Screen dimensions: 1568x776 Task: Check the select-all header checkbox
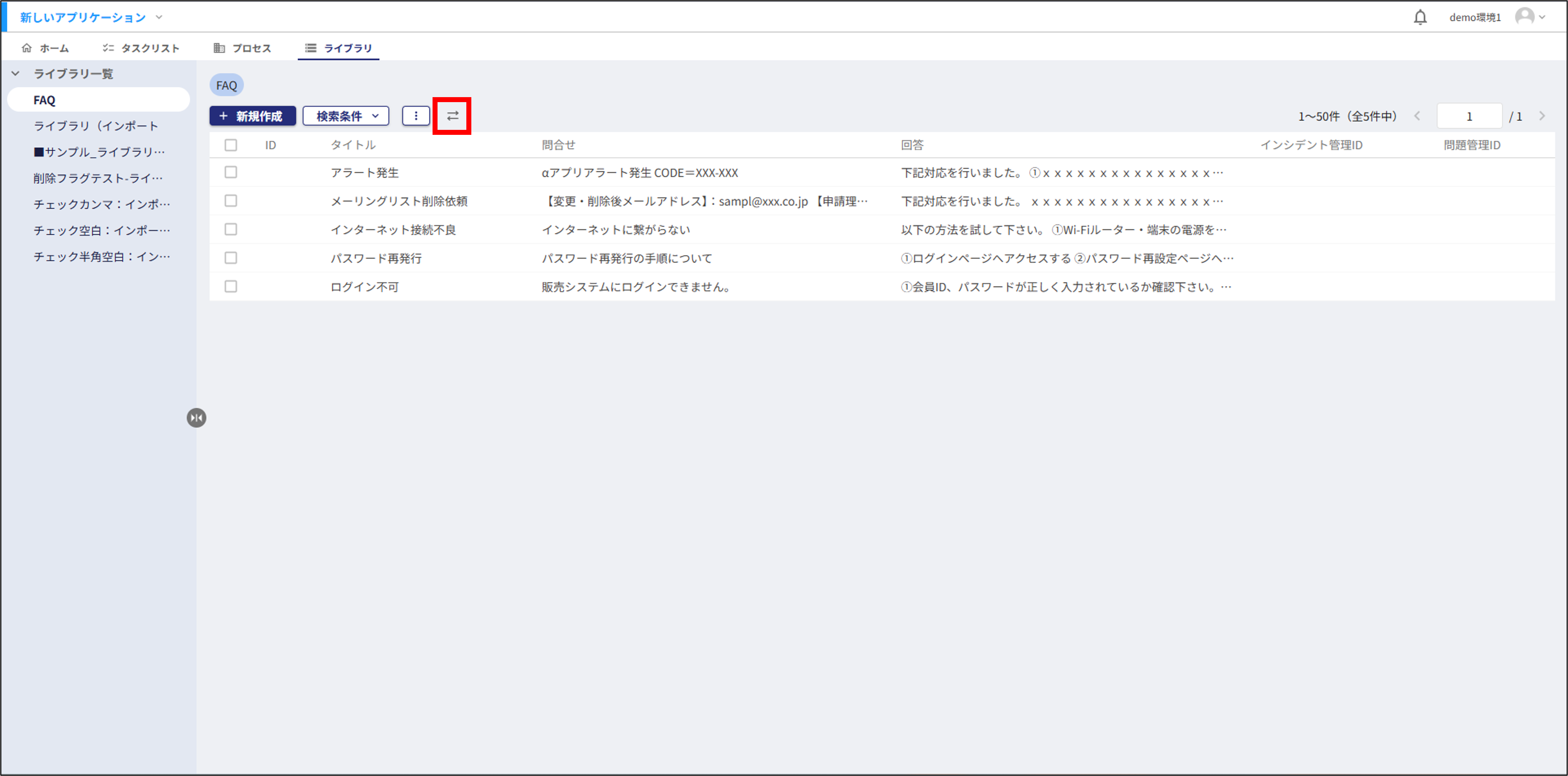pos(231,145)
